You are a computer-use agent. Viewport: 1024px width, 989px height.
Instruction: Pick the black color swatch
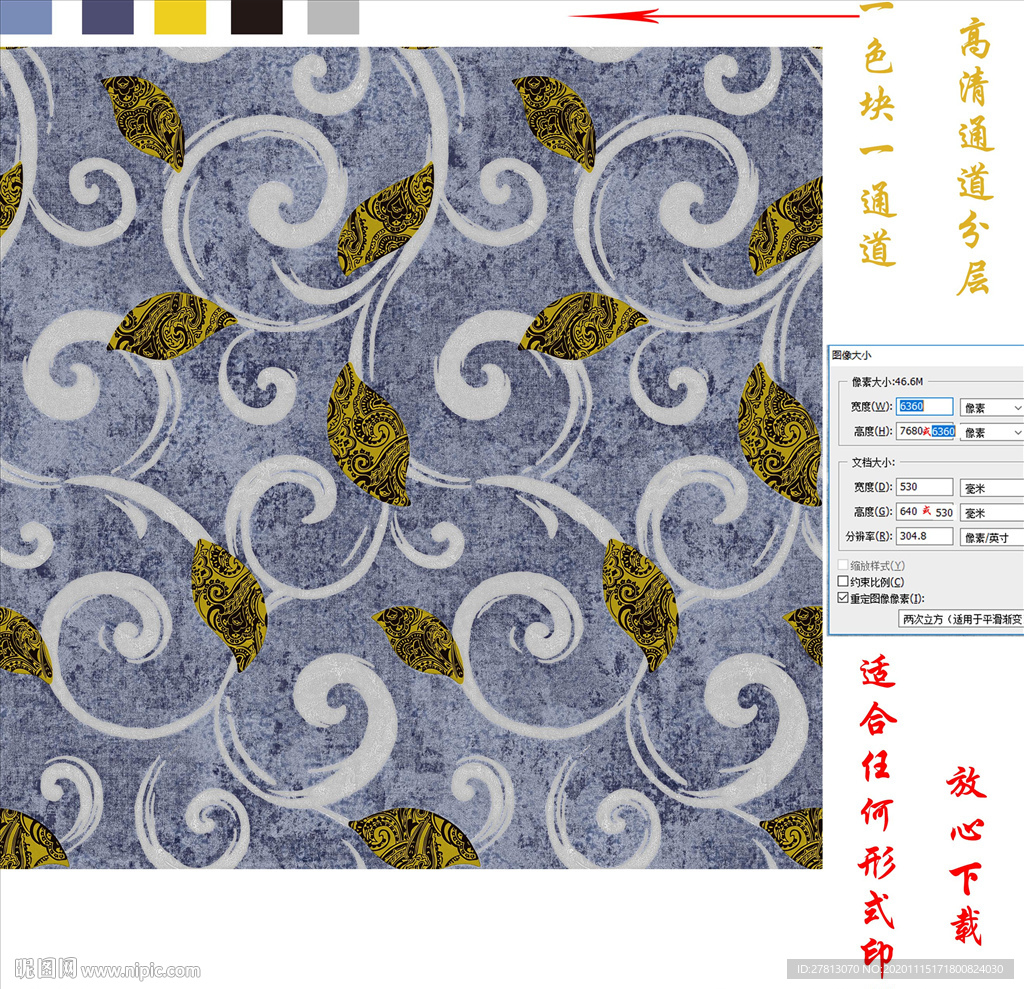point(257,17)
